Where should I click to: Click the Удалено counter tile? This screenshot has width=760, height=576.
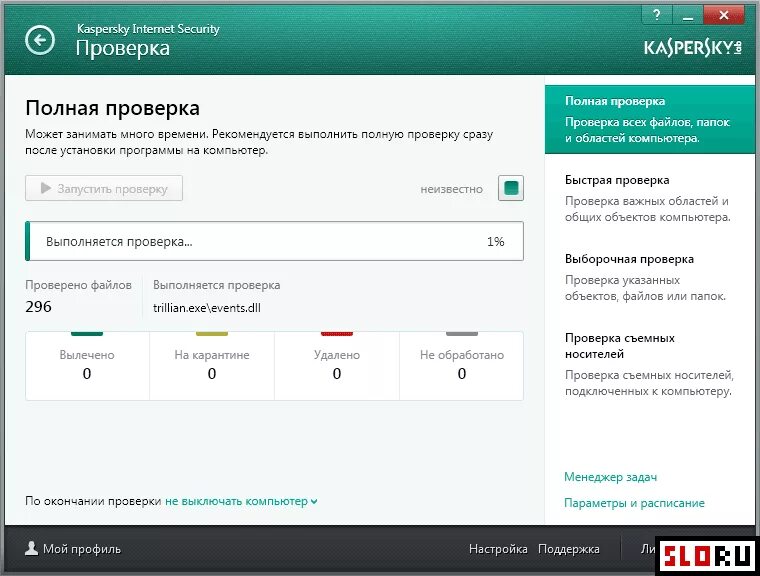337,366
